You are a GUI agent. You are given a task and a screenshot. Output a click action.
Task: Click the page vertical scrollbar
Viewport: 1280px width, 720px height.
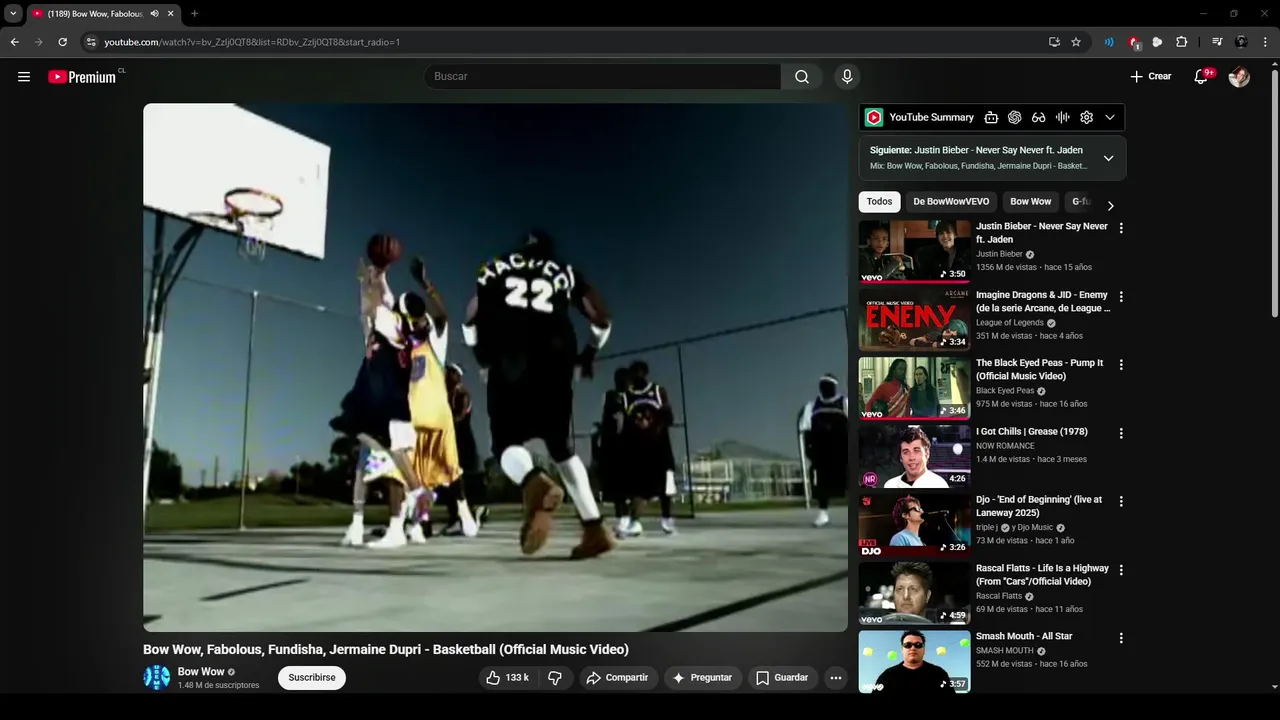1274,193
